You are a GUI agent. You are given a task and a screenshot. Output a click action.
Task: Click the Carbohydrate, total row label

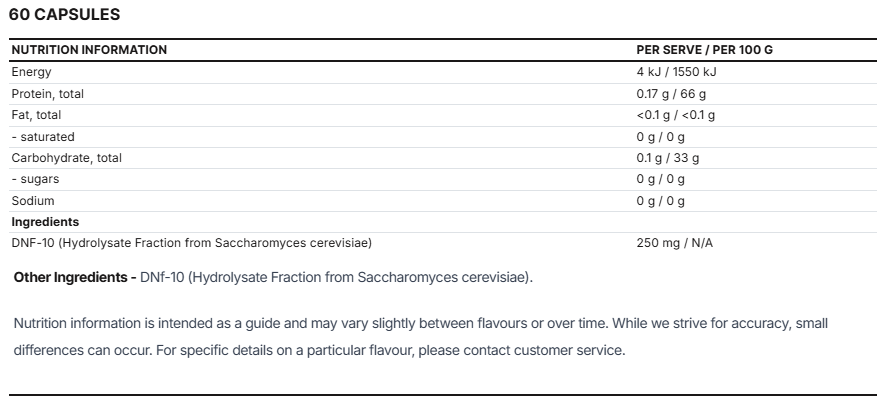coord(67,158)
